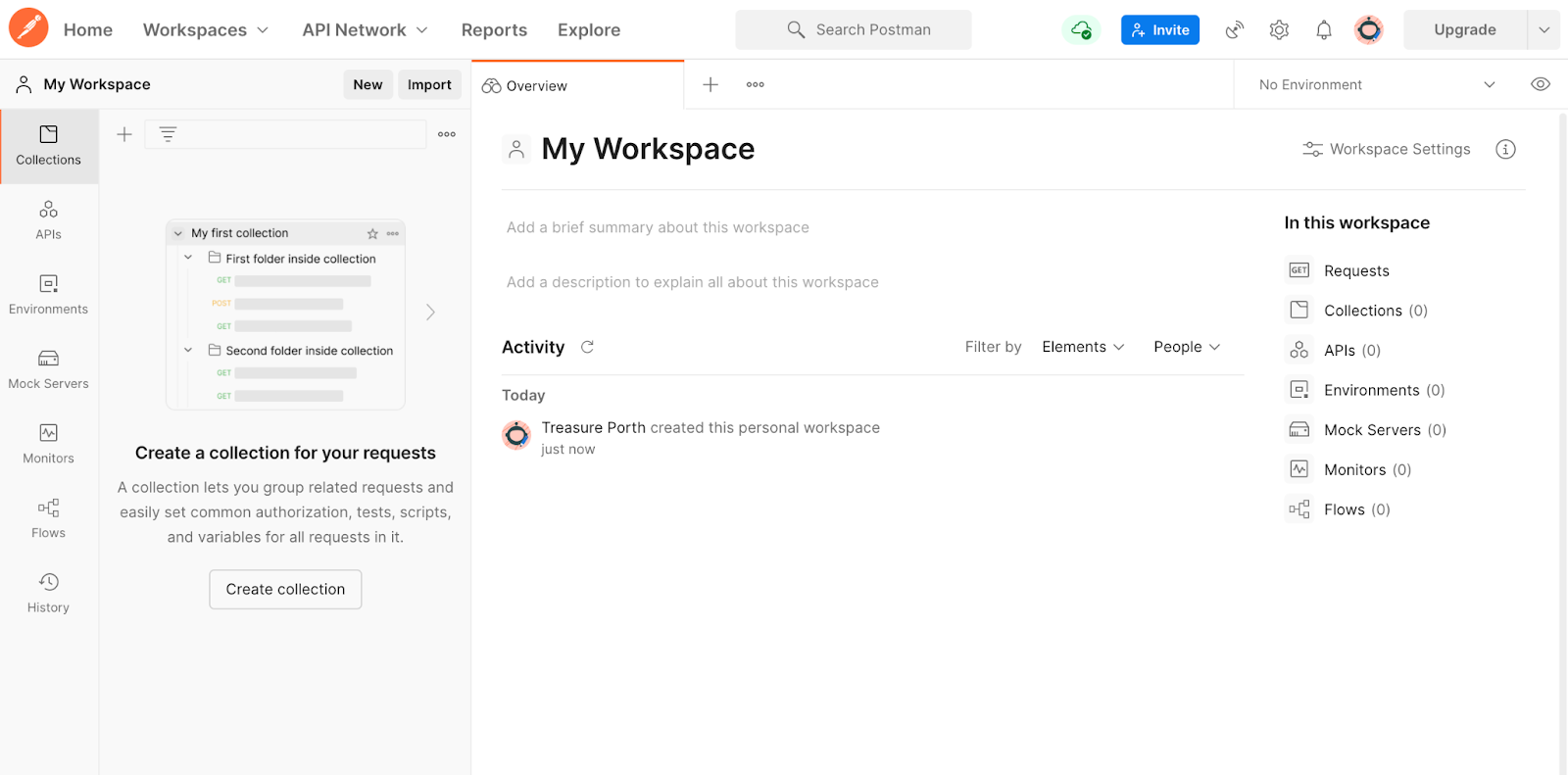Screen dimensions: 1568x775
Task: Open the Environments sidebar panel
Action: click(49, 295)
